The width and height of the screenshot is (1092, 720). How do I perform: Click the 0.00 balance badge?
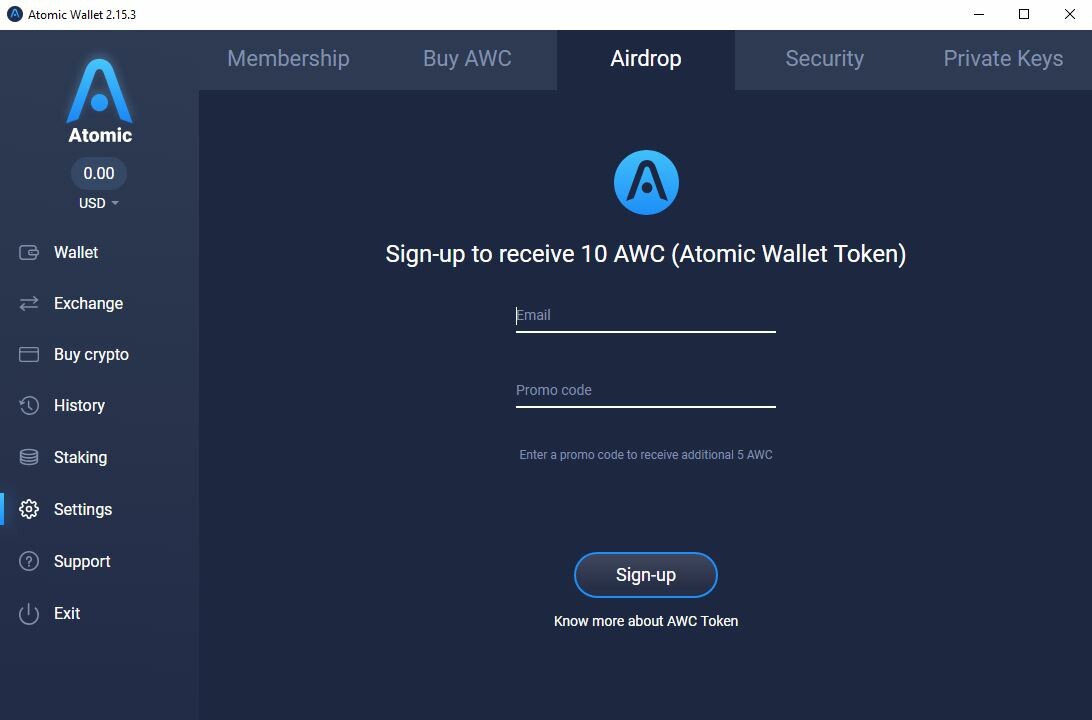(99, 173)
